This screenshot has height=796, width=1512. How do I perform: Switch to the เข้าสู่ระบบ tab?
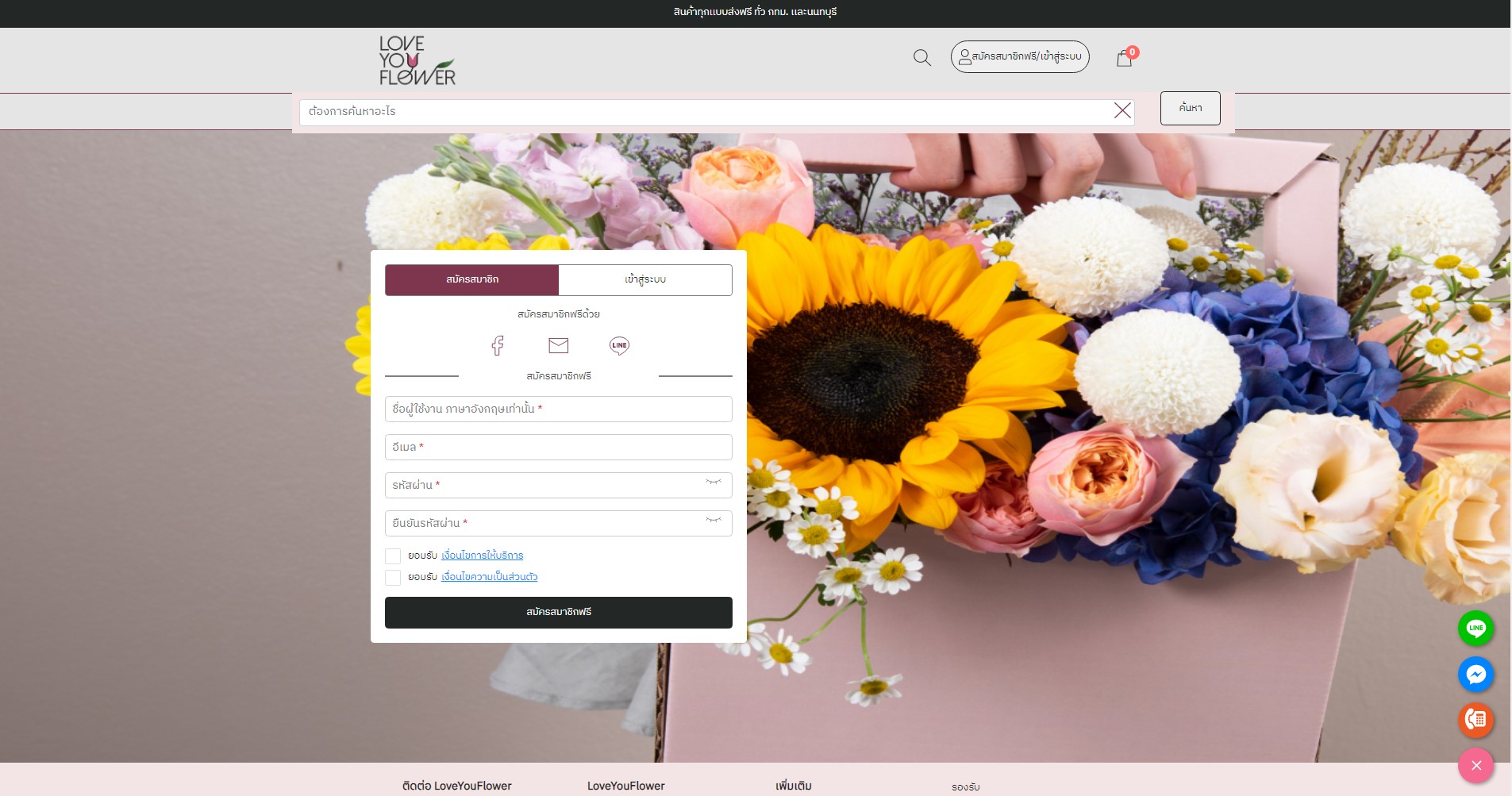pyautogui.click(x=645, y=279)
